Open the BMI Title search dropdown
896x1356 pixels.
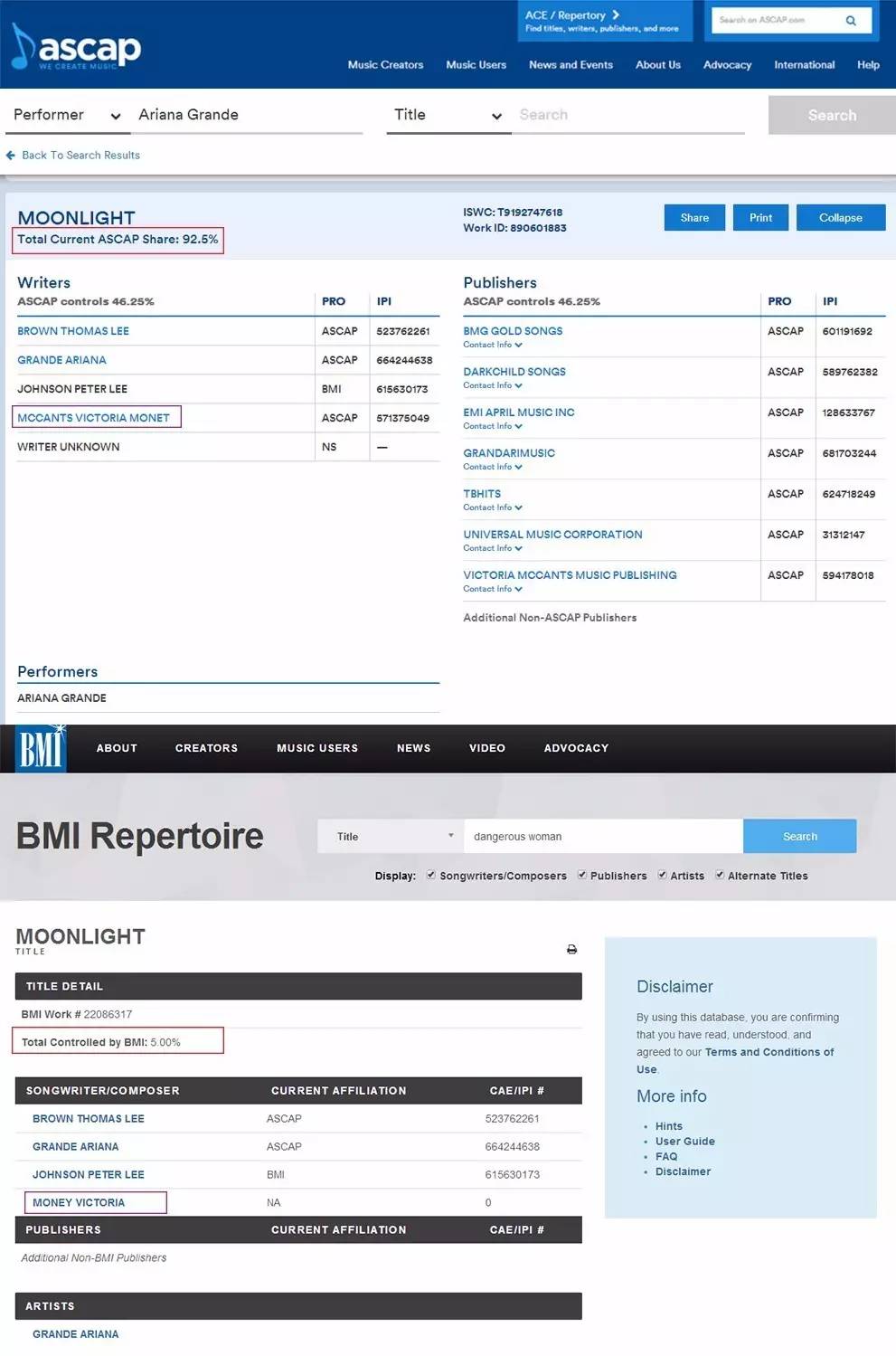[391, 836]
